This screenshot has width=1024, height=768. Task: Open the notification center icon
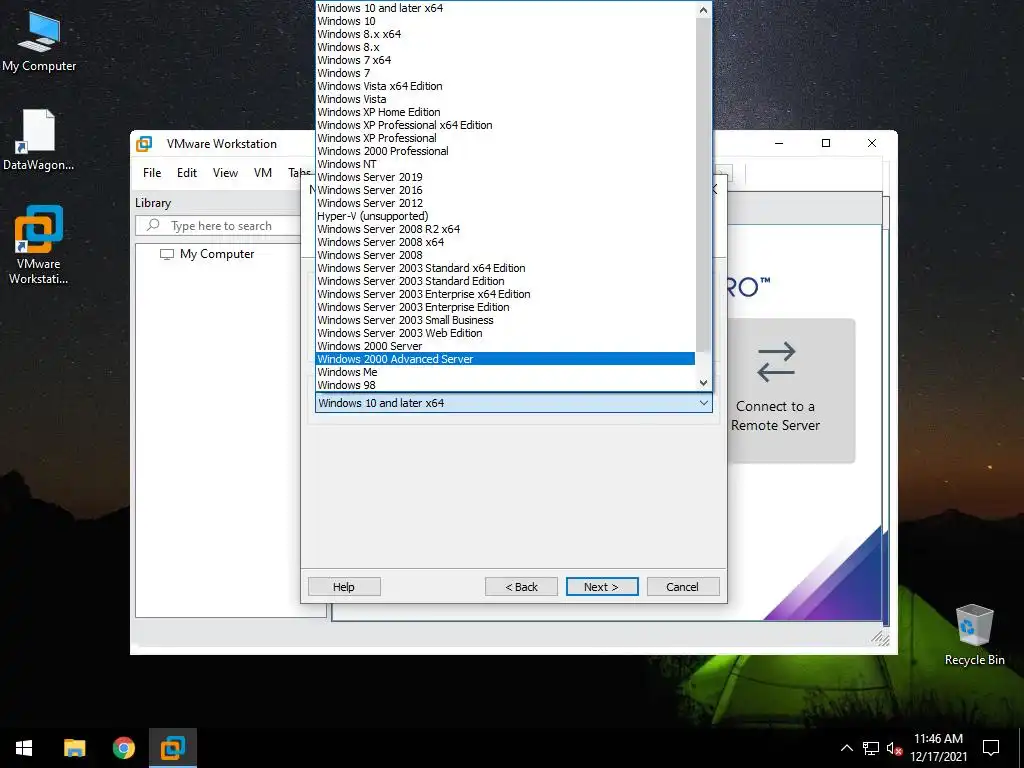click(991, 748)
